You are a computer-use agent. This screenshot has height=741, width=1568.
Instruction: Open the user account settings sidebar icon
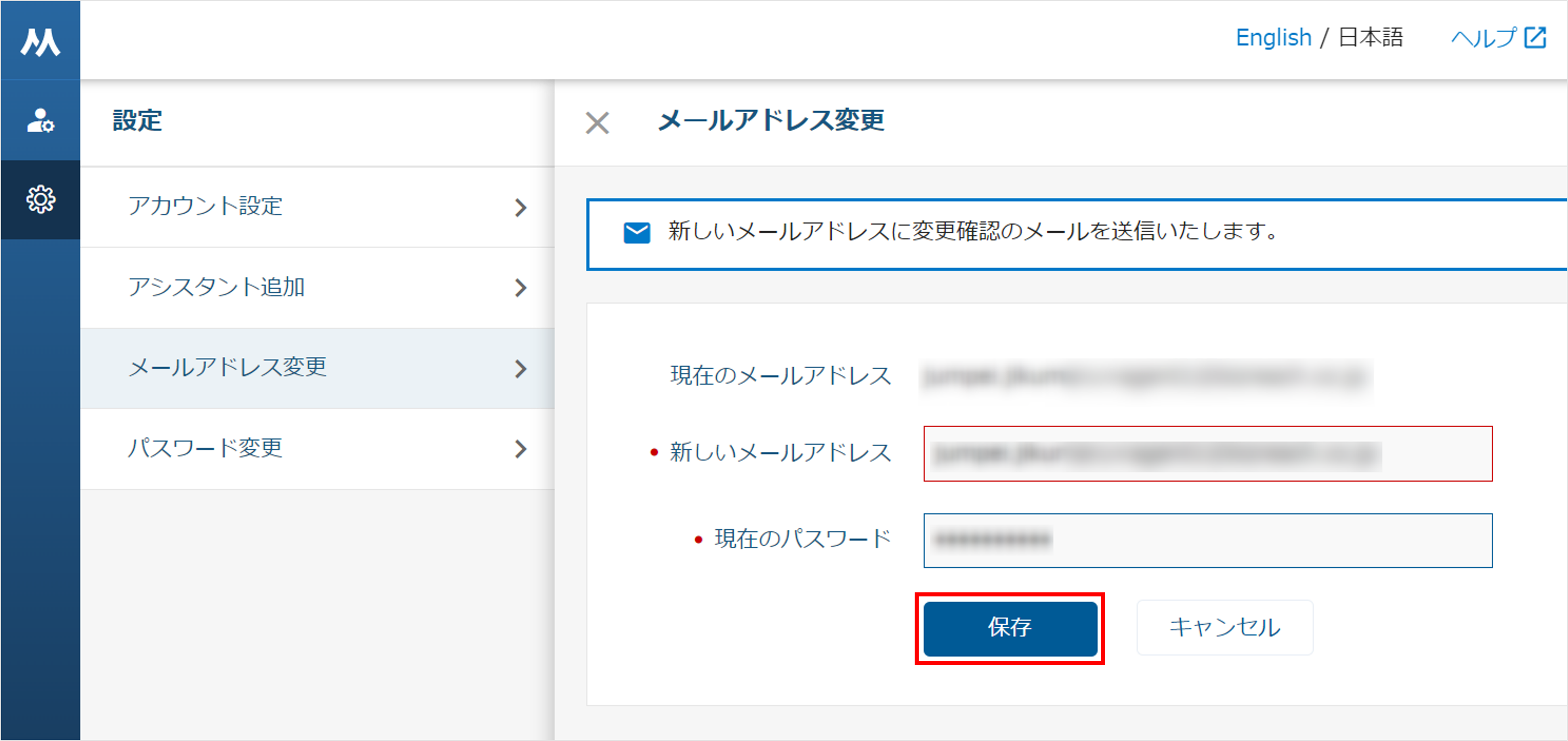40,120
